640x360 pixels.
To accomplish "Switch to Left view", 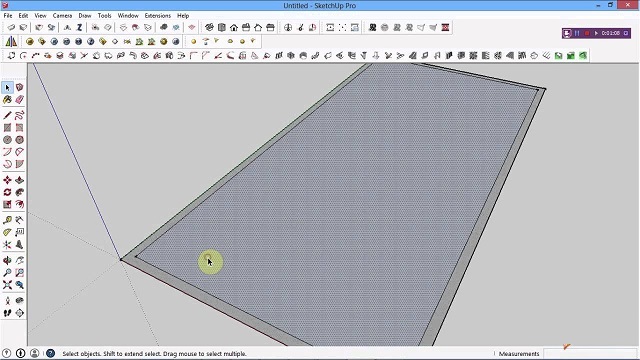I will [x=270, y=27].
